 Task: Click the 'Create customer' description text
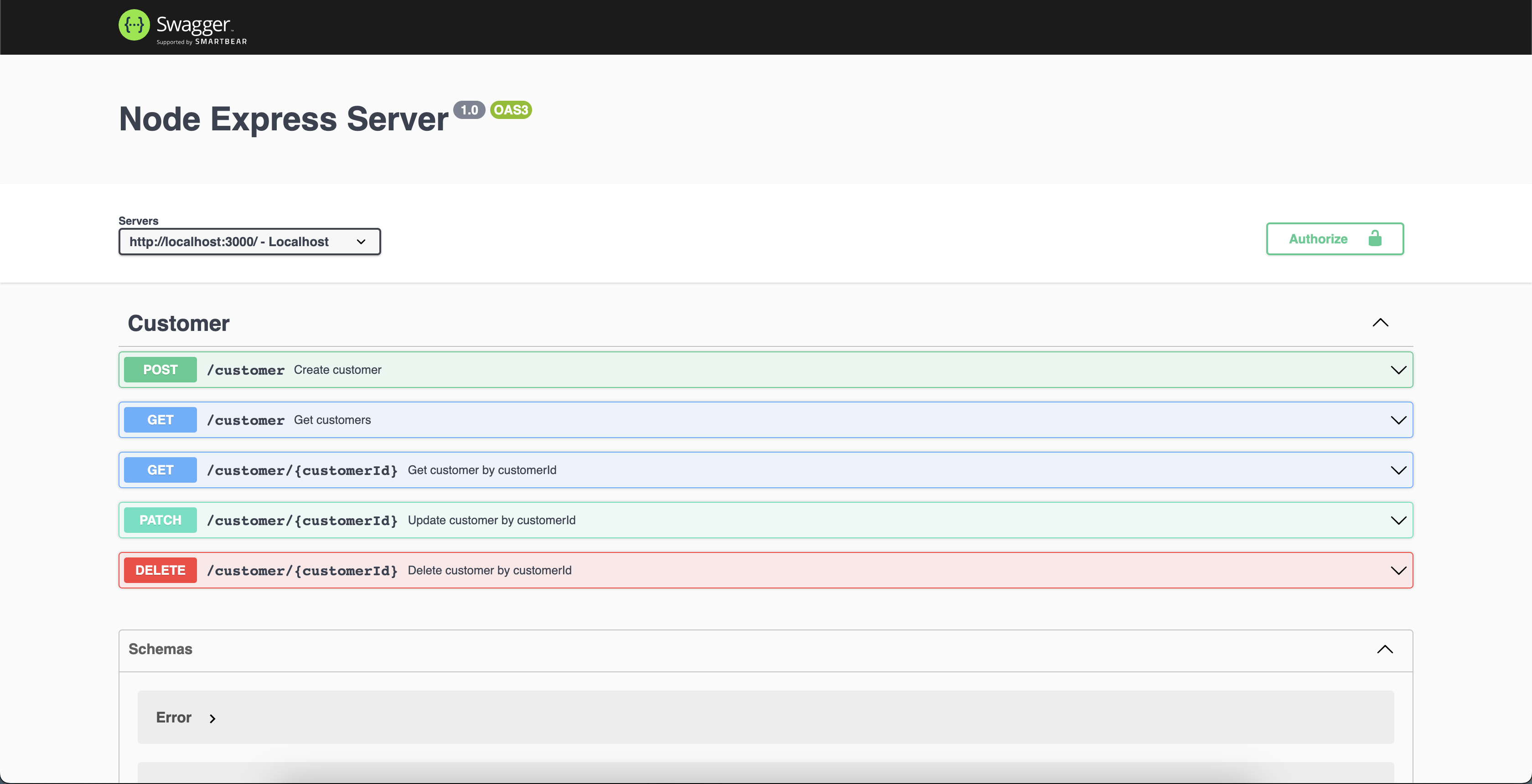338,370
